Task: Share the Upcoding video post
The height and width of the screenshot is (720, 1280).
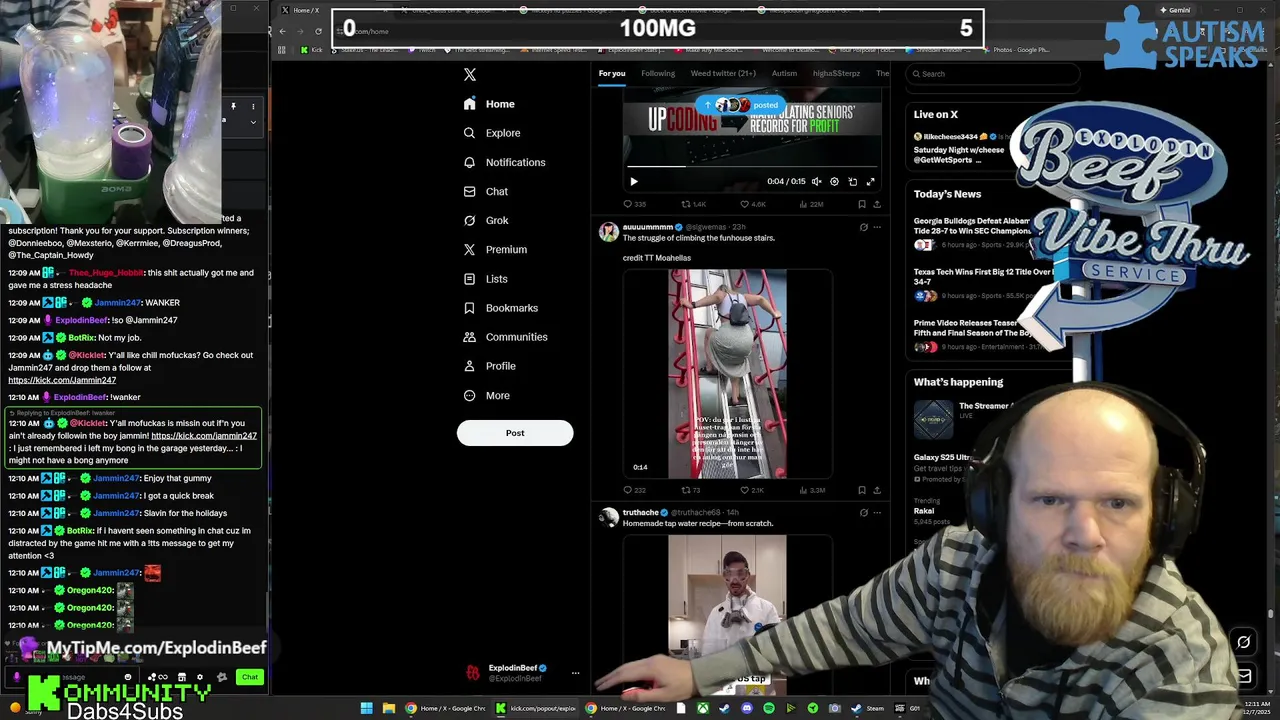Action: pos(877,204)
